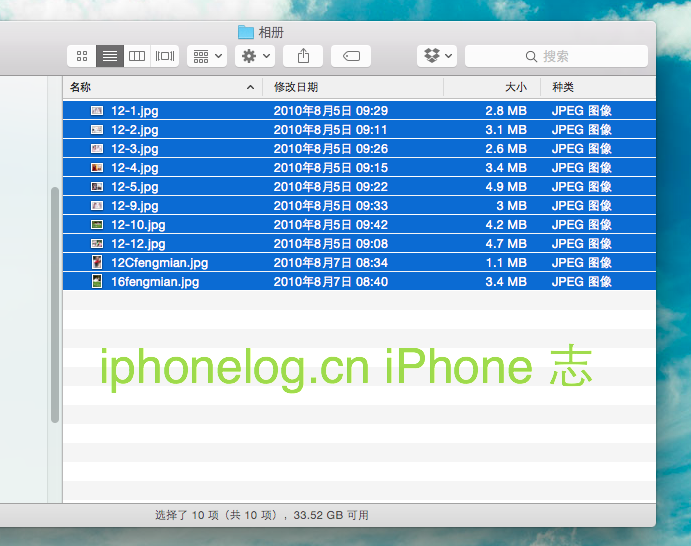Select the 12-4.jpg thumbnail icon
Viewport: 691px width, 546px height.
click(x=97, y=167)
